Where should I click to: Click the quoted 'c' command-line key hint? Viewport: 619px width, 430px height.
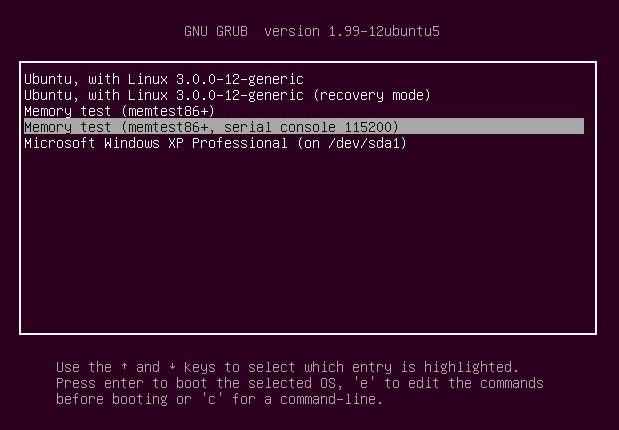211,399
